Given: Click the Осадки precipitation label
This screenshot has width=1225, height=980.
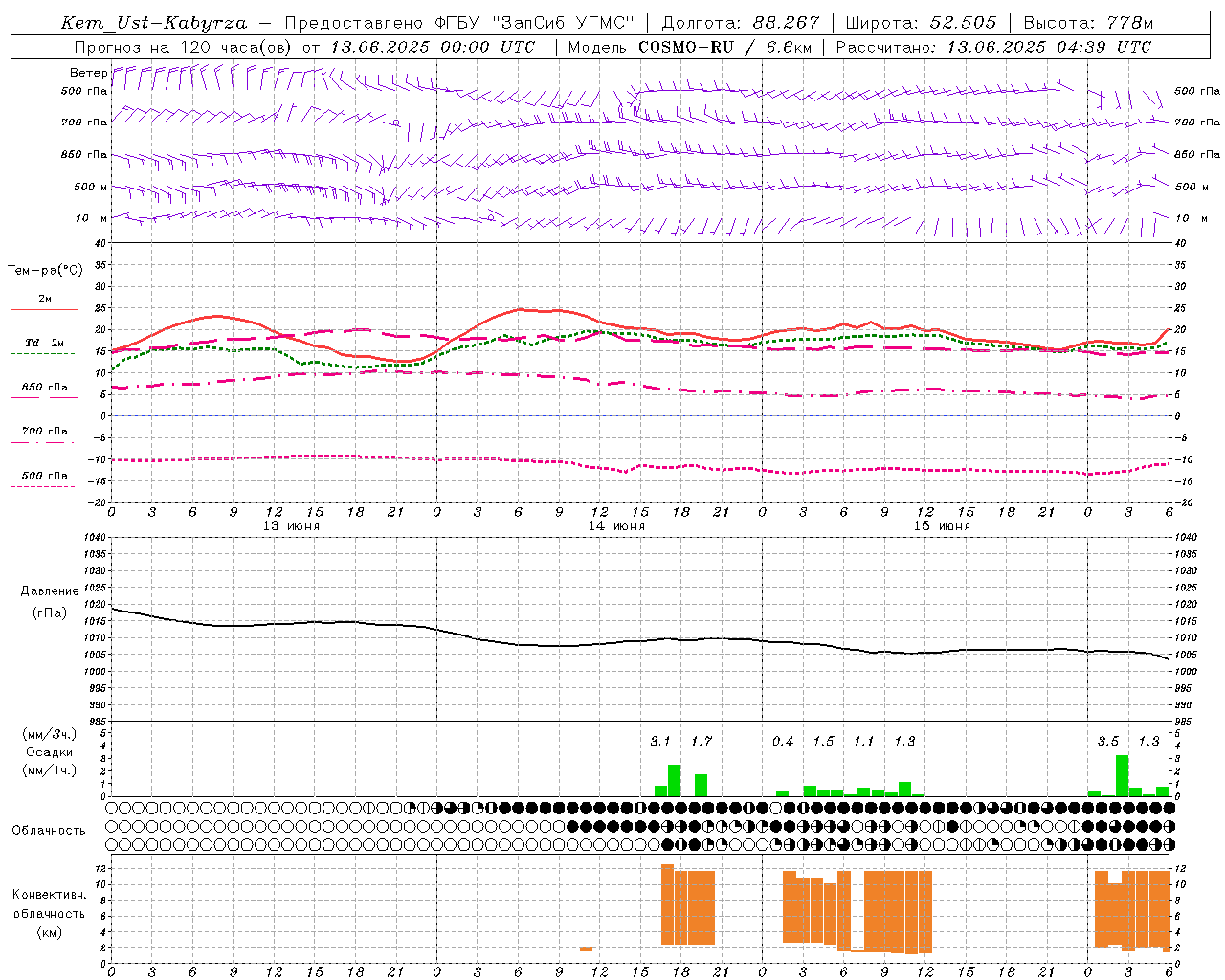Looking at the screenshot, I should 49,752.
